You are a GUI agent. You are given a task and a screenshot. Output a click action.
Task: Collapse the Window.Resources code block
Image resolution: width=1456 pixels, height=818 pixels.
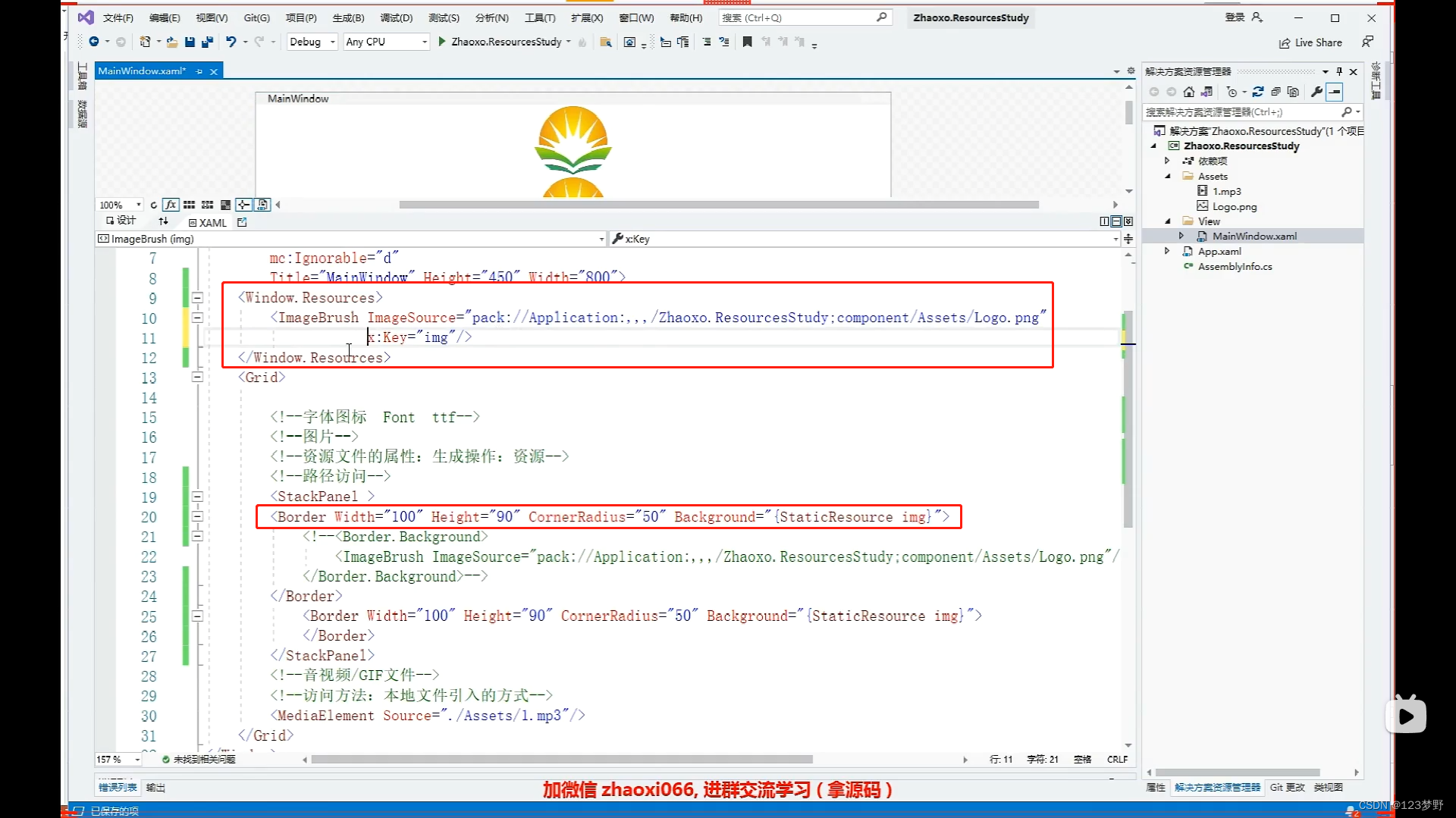tap(197, 298)
